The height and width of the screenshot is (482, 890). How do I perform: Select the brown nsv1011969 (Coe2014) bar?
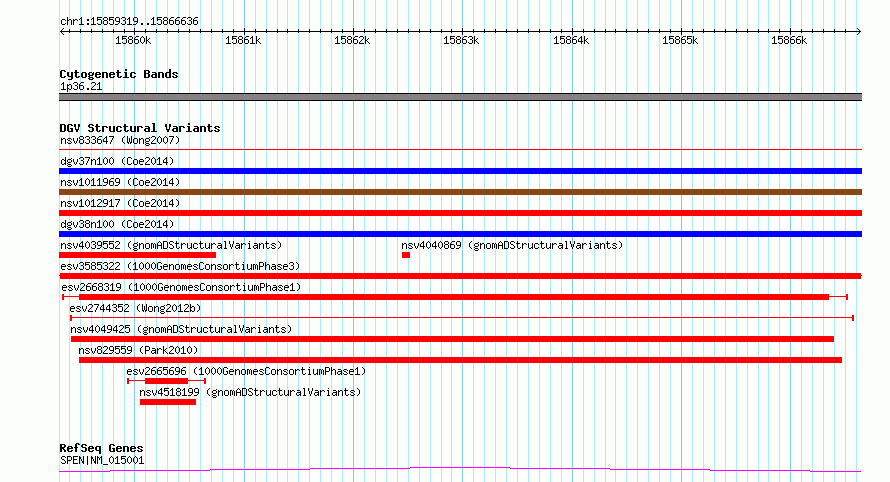pos(460,192)
